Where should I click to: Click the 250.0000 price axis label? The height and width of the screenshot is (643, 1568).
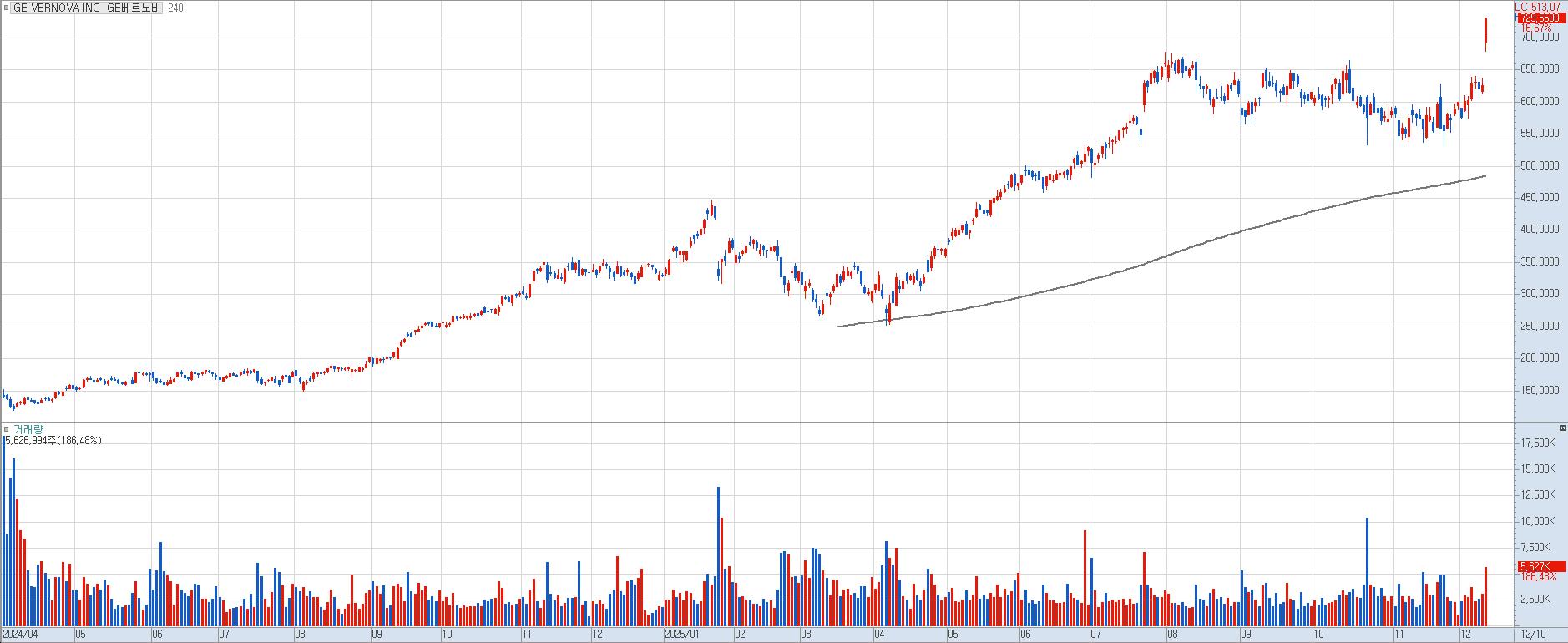pyautogui.click(x=1540, y=327)
